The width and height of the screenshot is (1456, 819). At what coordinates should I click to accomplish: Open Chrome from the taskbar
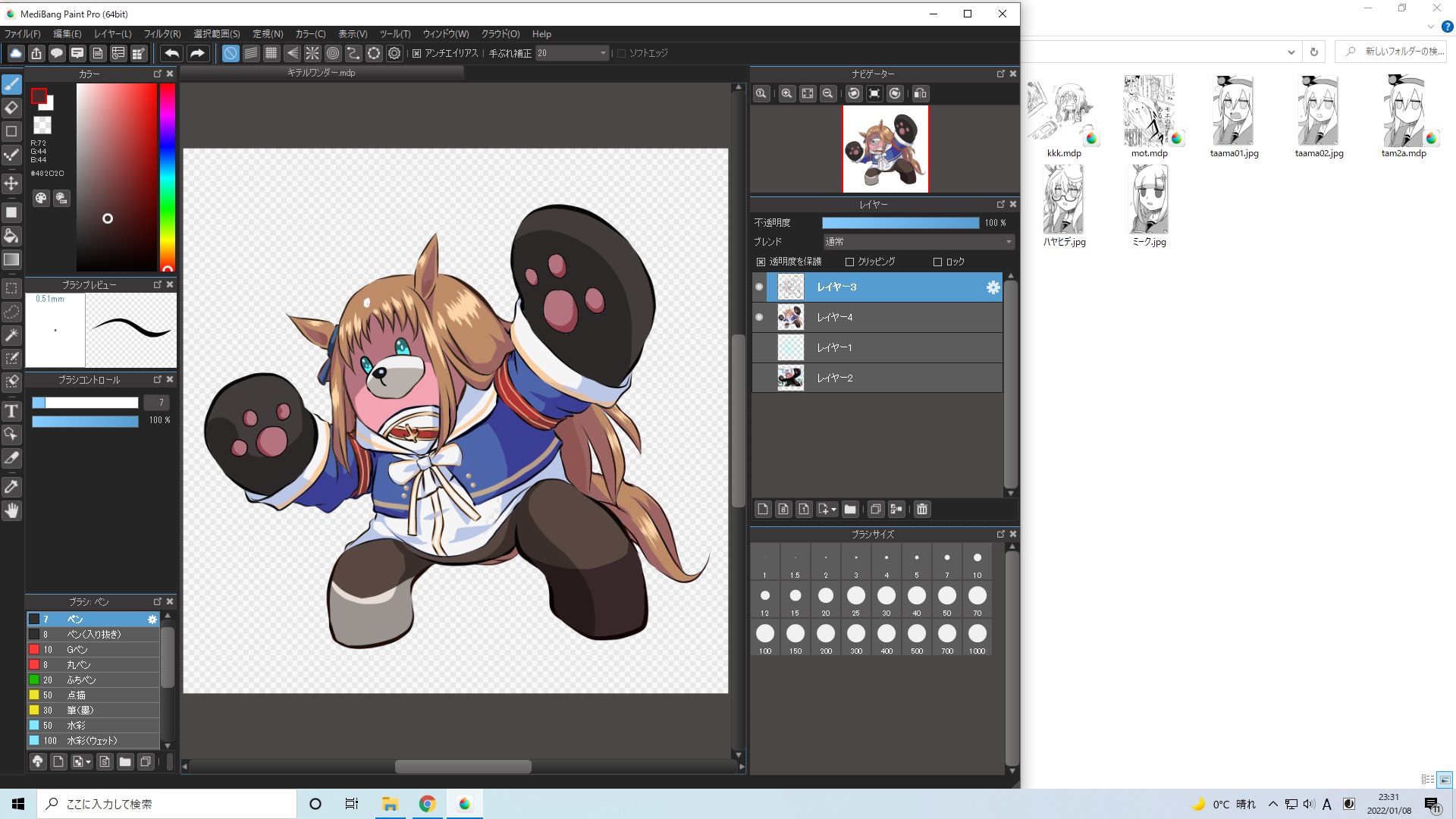point(428,804)
